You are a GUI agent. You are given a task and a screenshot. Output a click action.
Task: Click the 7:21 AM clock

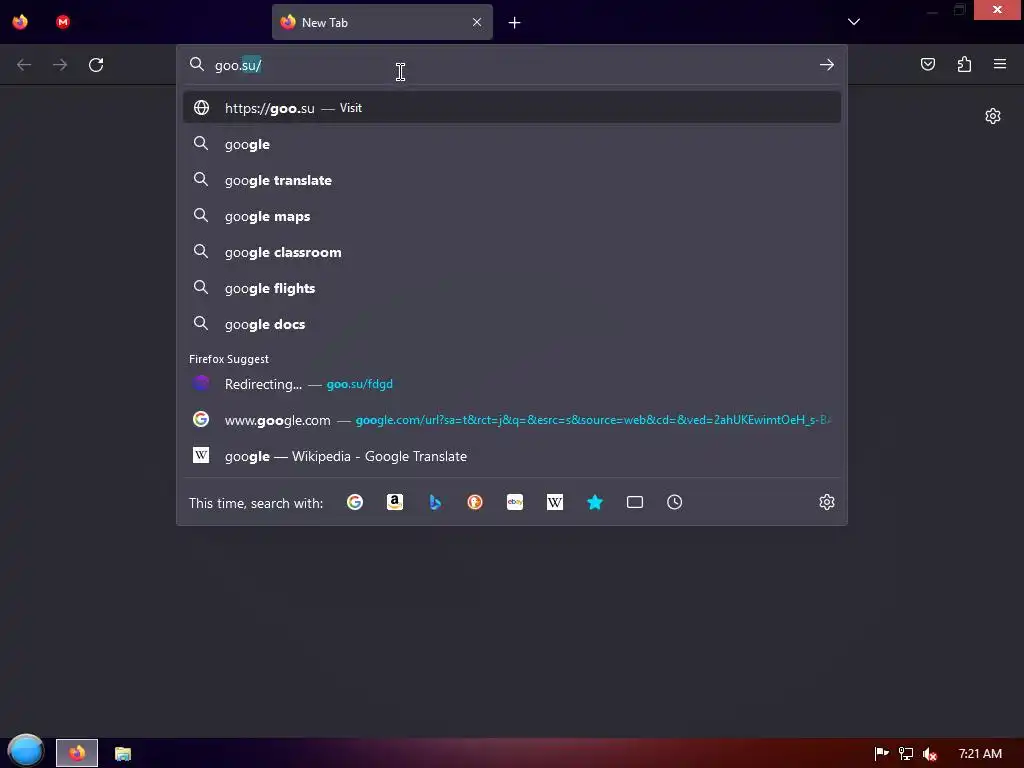[980, 754]
